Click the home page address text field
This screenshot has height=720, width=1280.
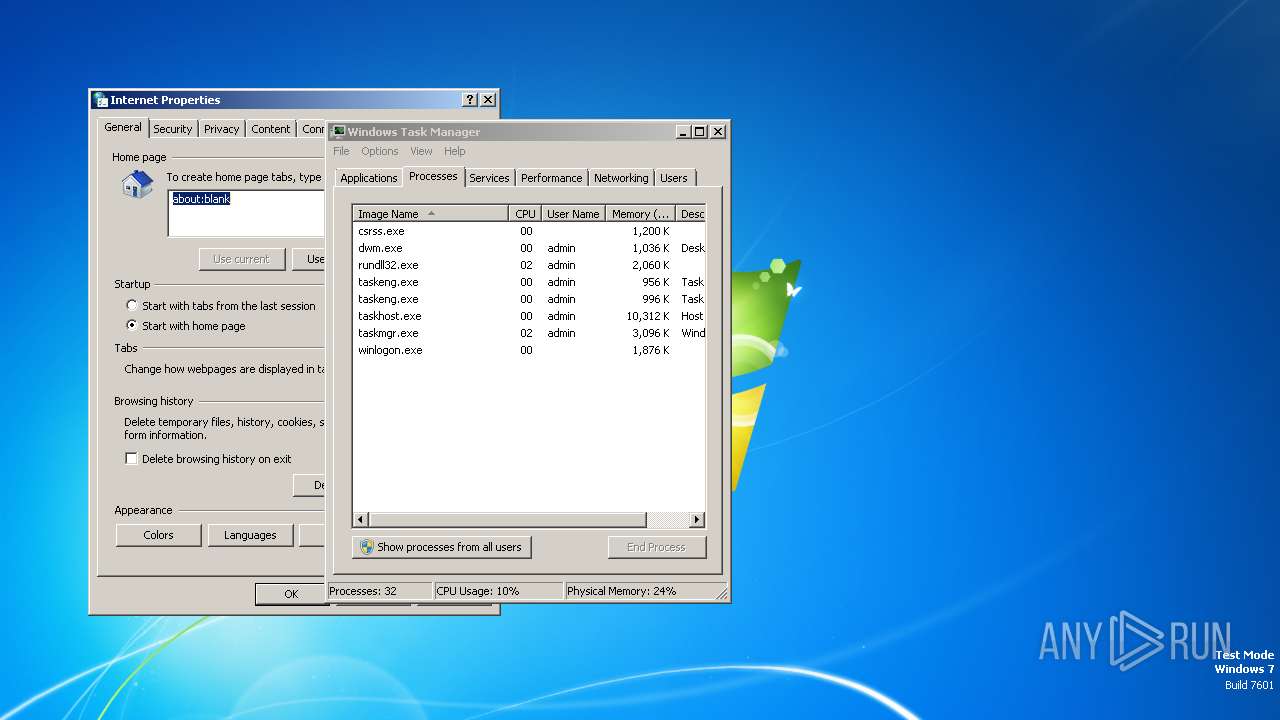pos(246,213)
